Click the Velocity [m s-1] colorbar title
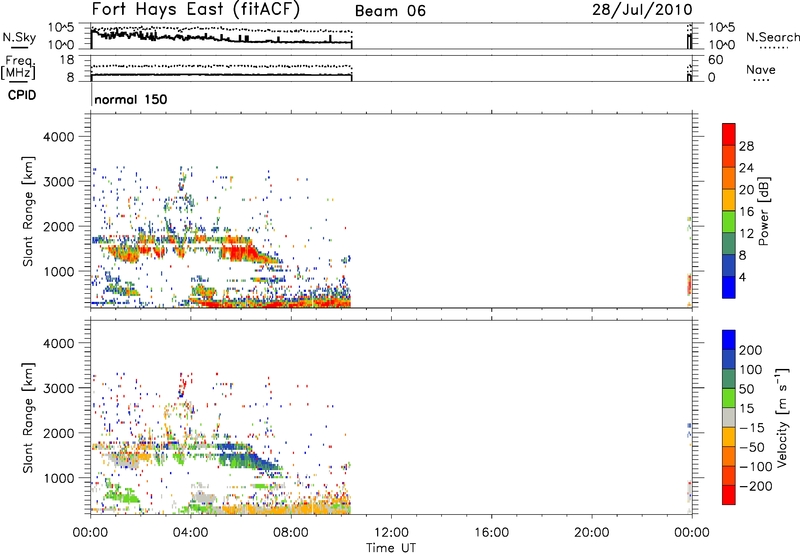Viewport: 800px width, 554px height. (x=782, y=417)
